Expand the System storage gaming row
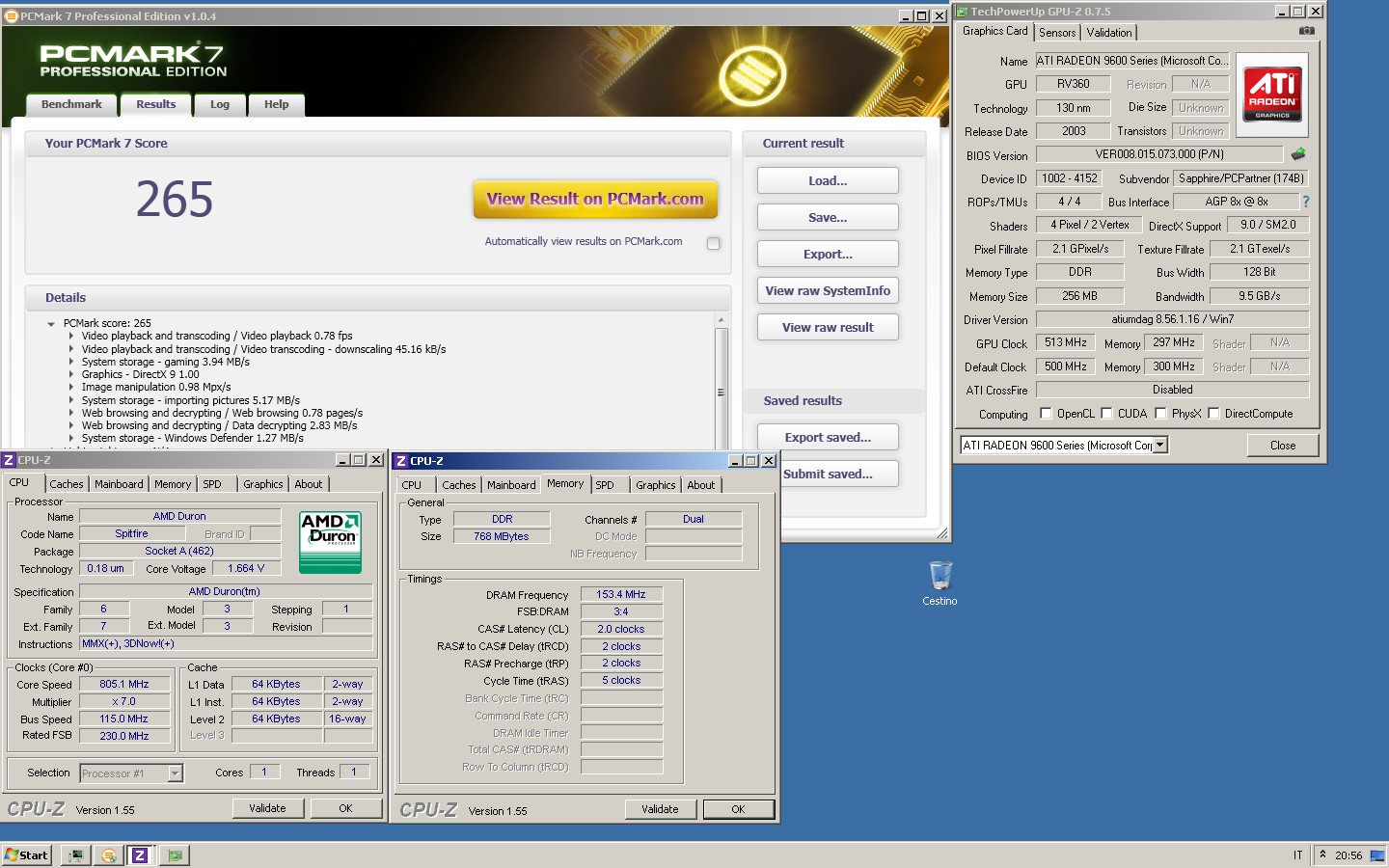The width and height of the screenshot is (1389, 868). click(x=71, y=362)
